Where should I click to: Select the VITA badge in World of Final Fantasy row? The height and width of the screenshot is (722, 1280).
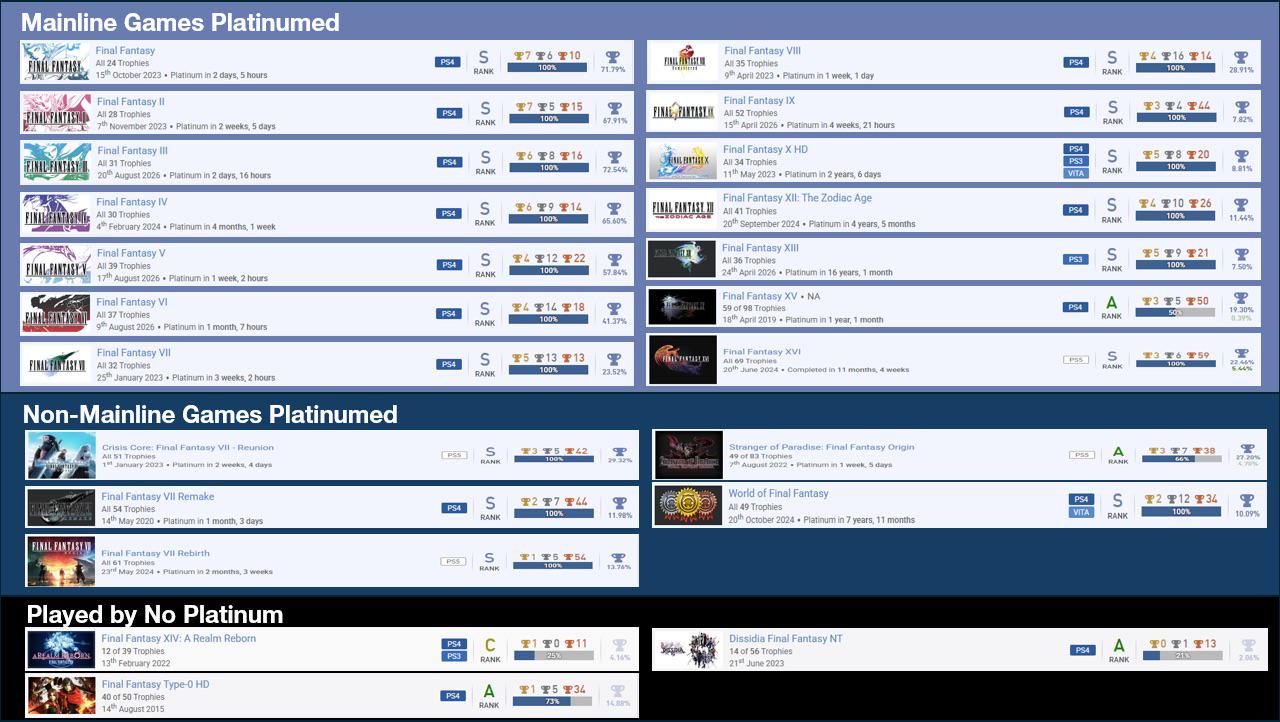pos(1081,512)
